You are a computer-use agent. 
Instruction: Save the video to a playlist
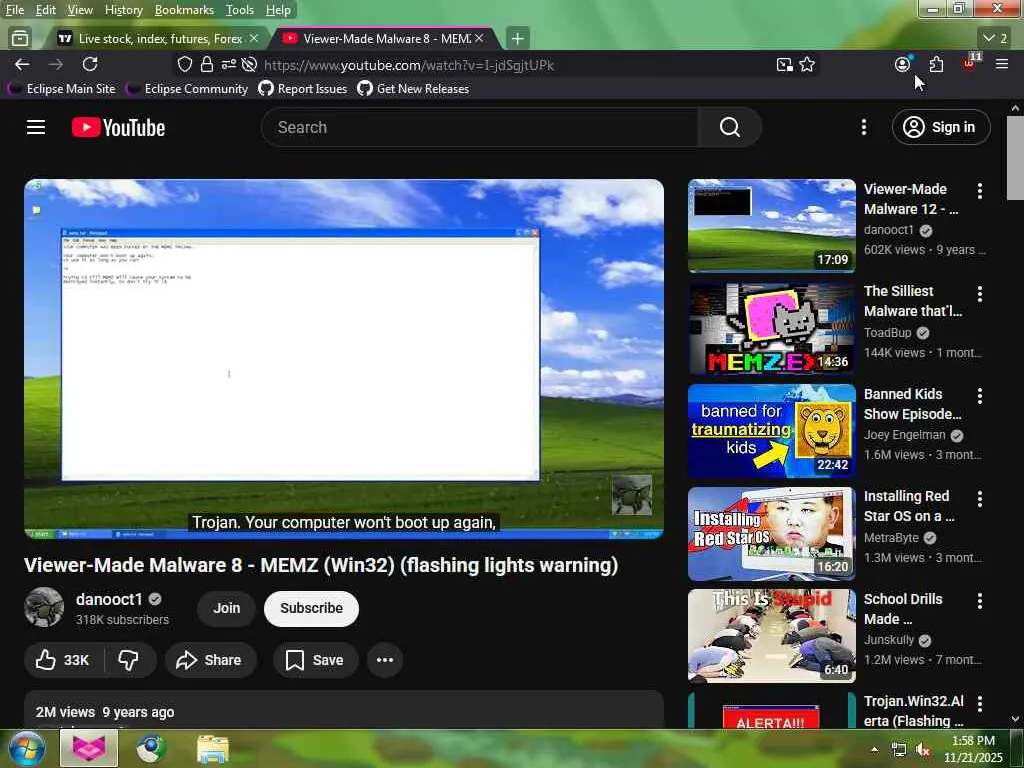click(x=315, y=660)
